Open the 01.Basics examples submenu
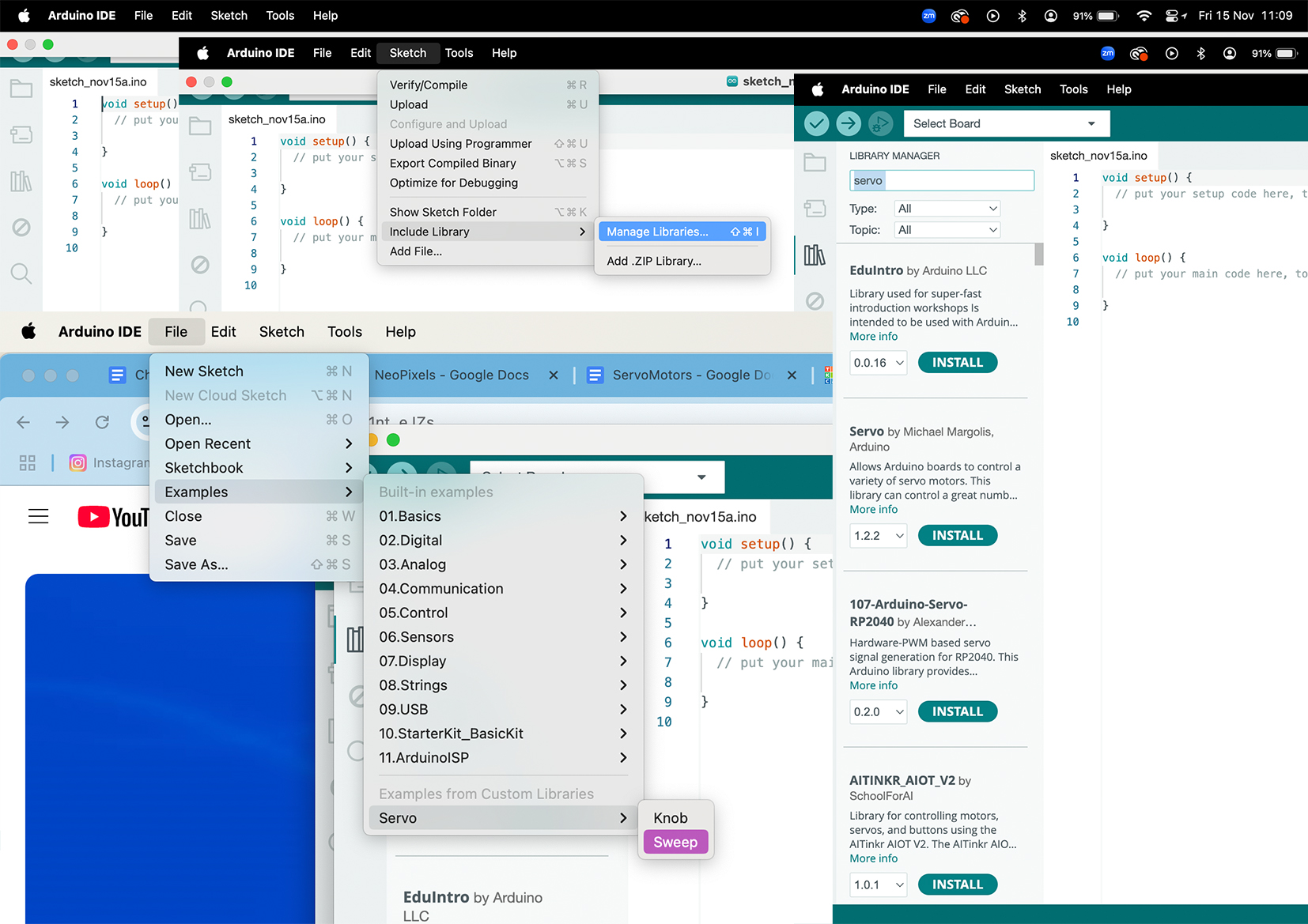Screen dimensions: 1308x924 tap(503, 516)
